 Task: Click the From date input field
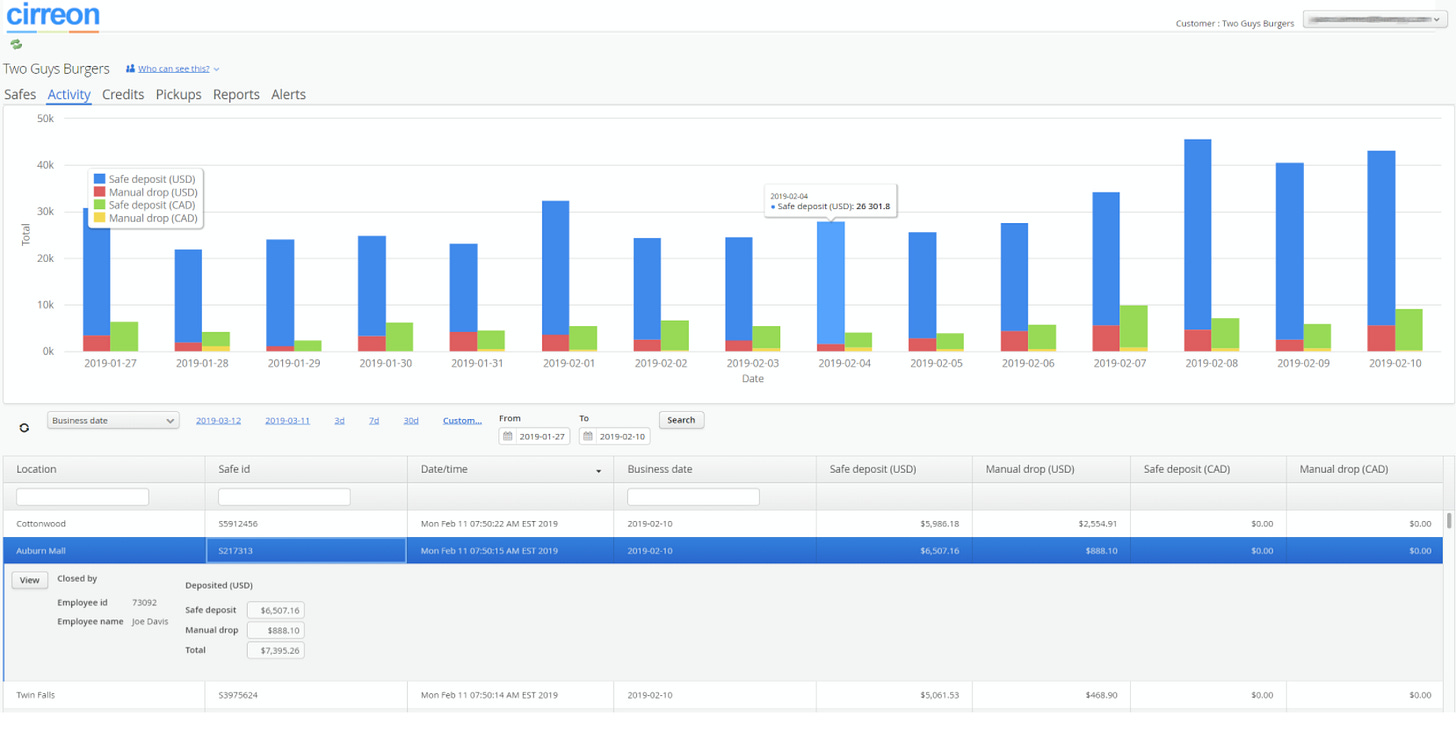click(534, 436)
